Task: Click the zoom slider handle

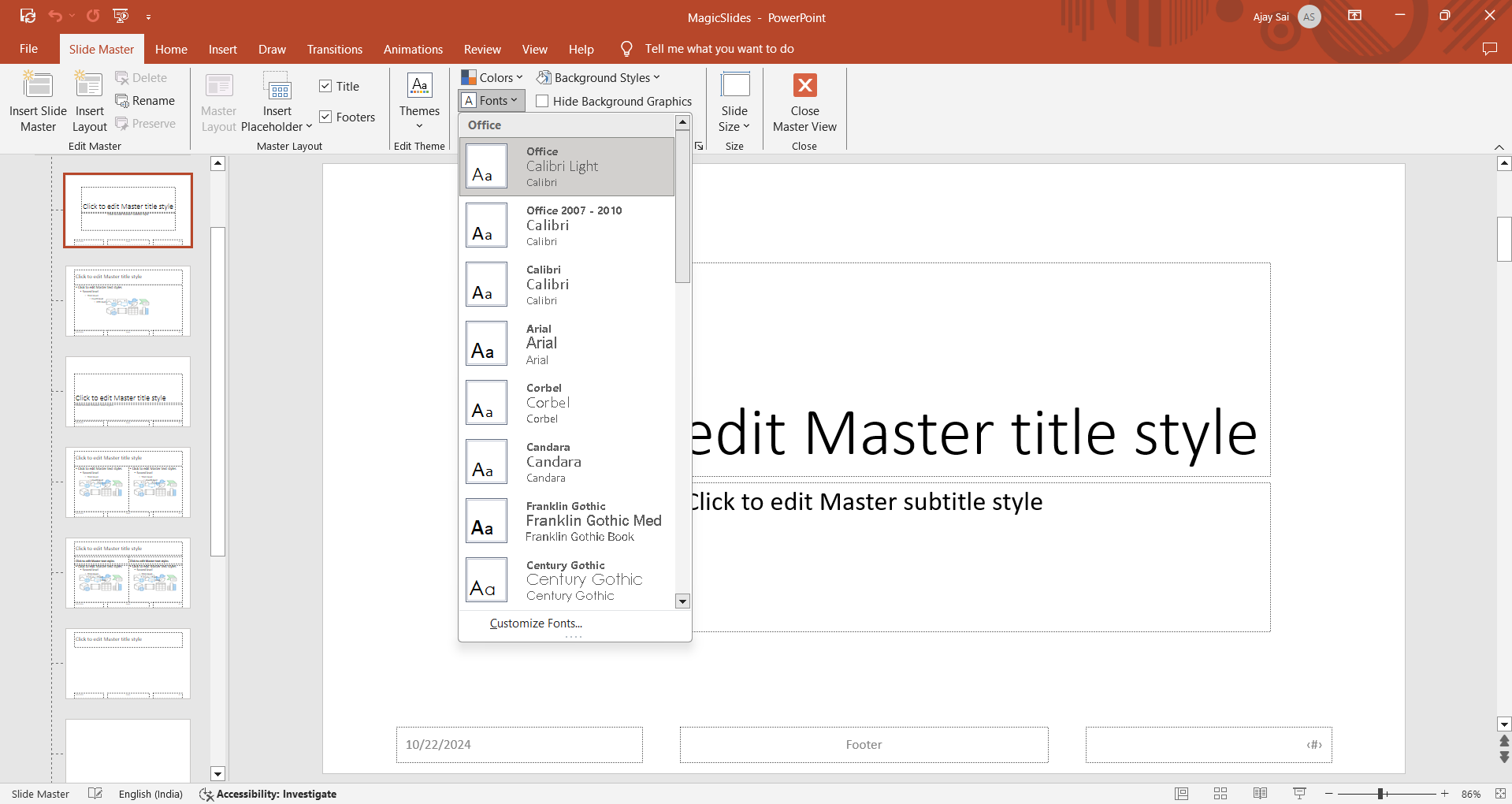Action: pyautogui.click(x=1381, y=794)
